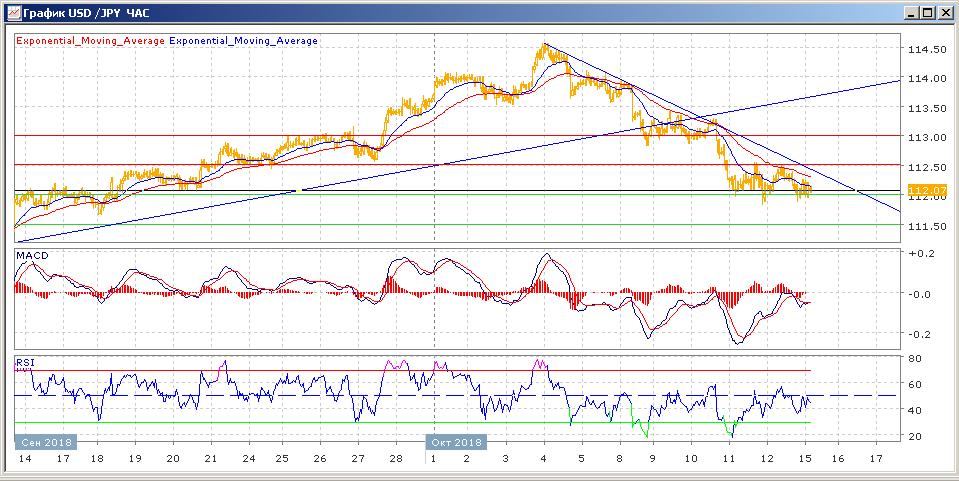Viewport: 959px width, 481px height.
Task: Close the USD/JPY chart window
Action: pyautogui.click(x=945, y=12)
